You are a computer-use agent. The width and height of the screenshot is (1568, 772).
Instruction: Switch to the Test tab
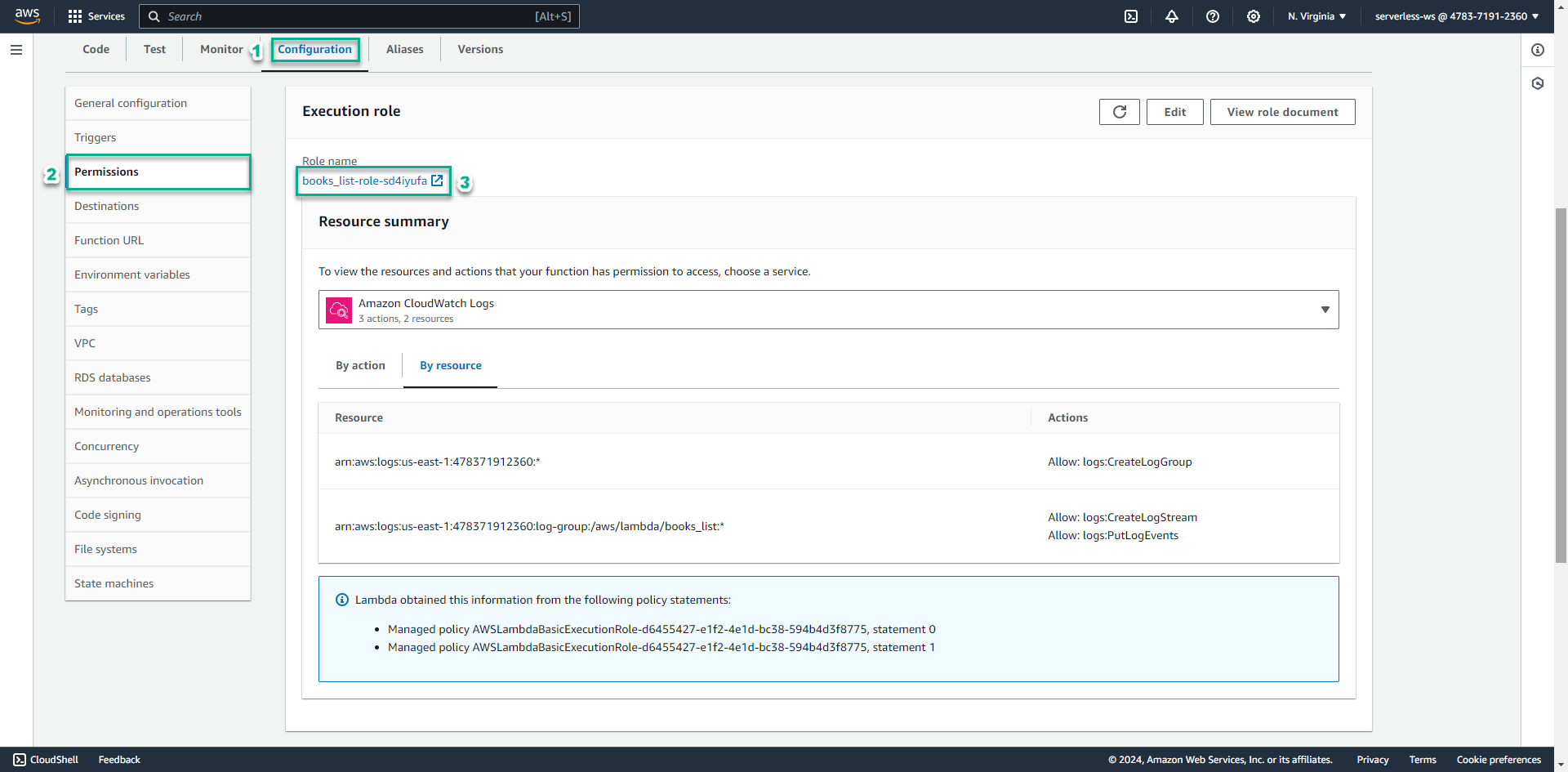point(154,49)
